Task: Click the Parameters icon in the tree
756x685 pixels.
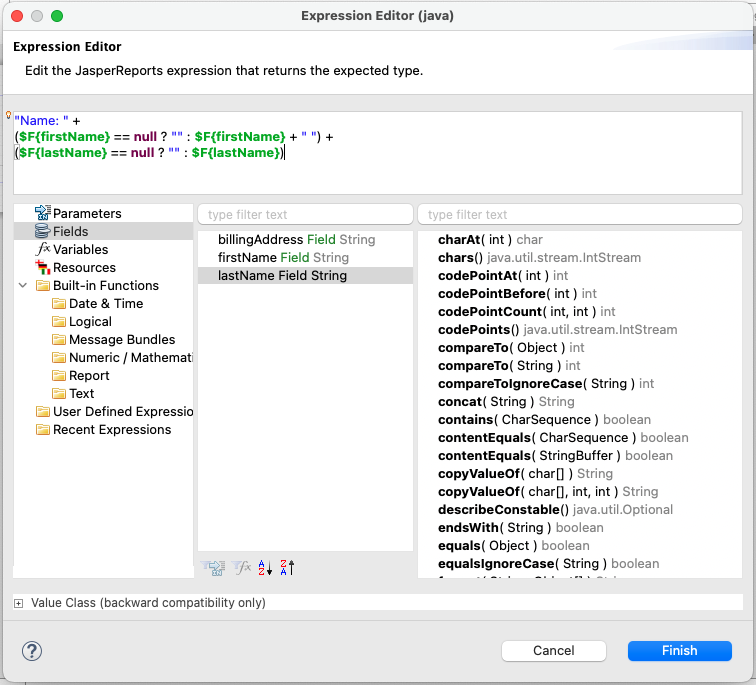Action: tap(42, 213)
